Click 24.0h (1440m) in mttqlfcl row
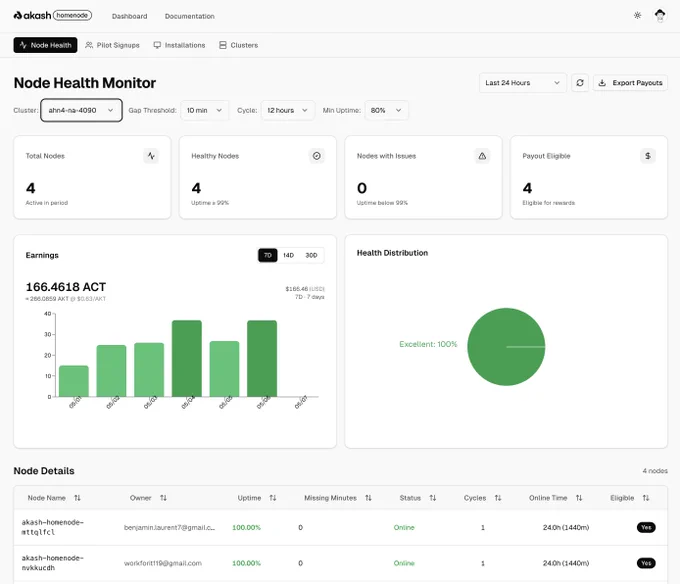This screenshot has height=584, width=680. [x=566, y=528]
